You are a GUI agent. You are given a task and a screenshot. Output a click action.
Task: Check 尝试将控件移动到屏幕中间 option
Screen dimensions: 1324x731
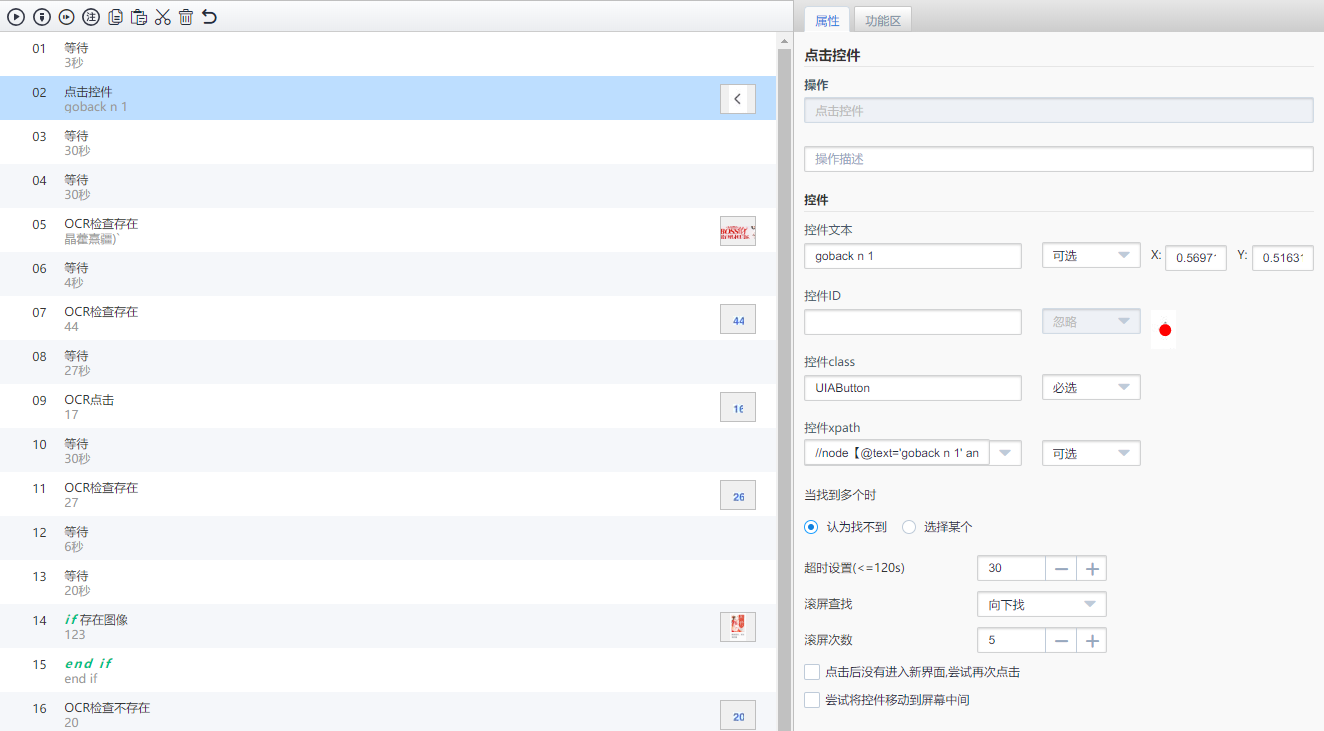click(x=812, y=700)
